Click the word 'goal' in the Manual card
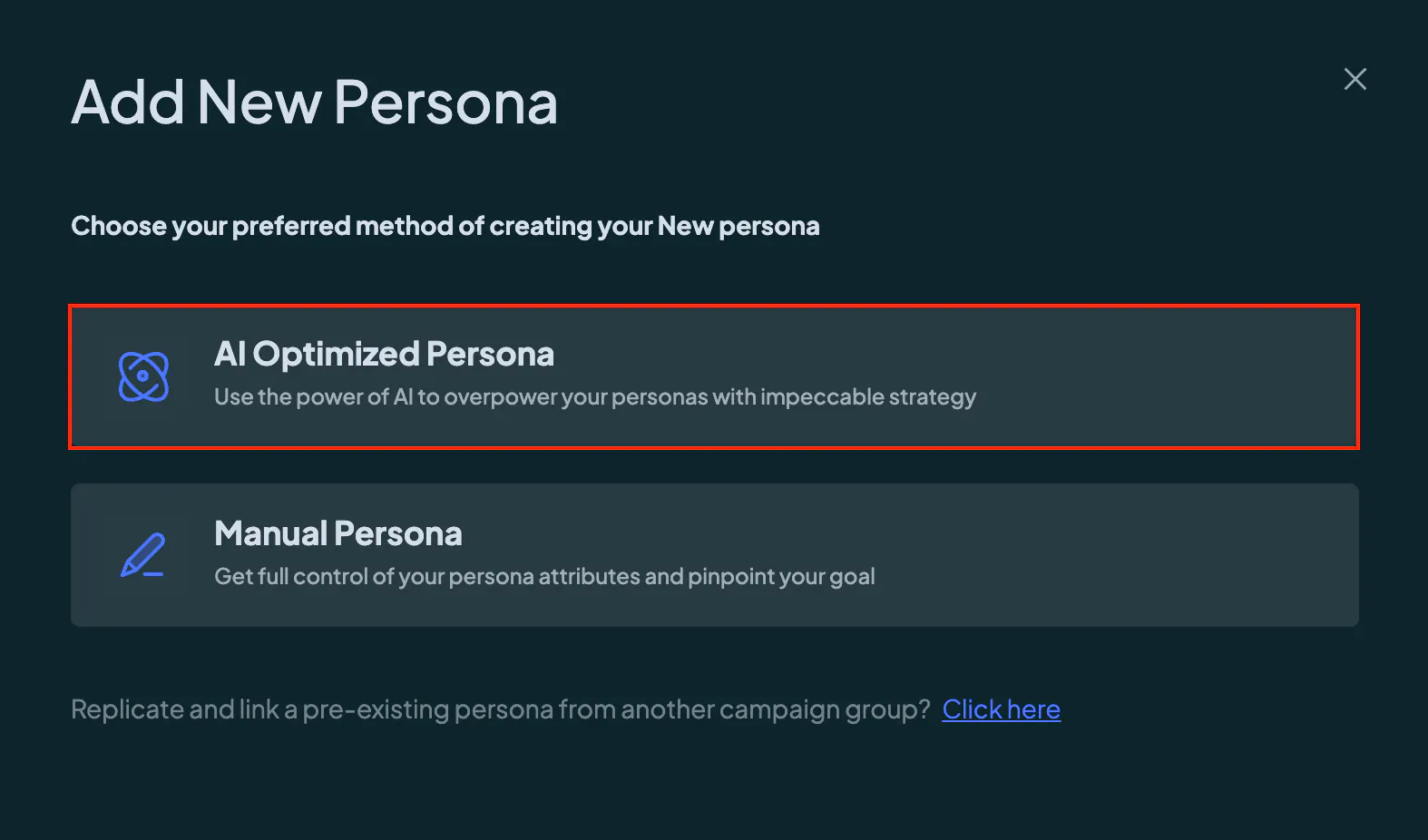This screenshot has width=1428, height=840. coord(852,578)
